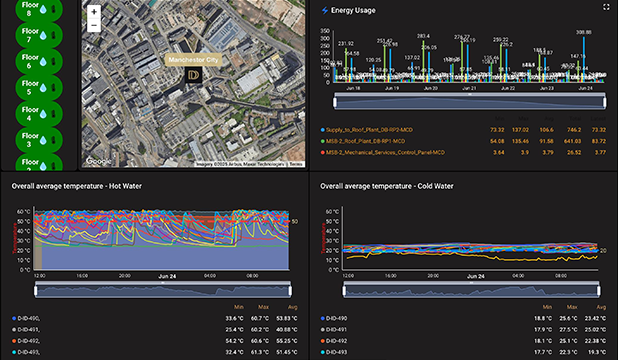Click the 308.88 bar label in Energy chart
618x360 pixels.
[x=584, y=32]
